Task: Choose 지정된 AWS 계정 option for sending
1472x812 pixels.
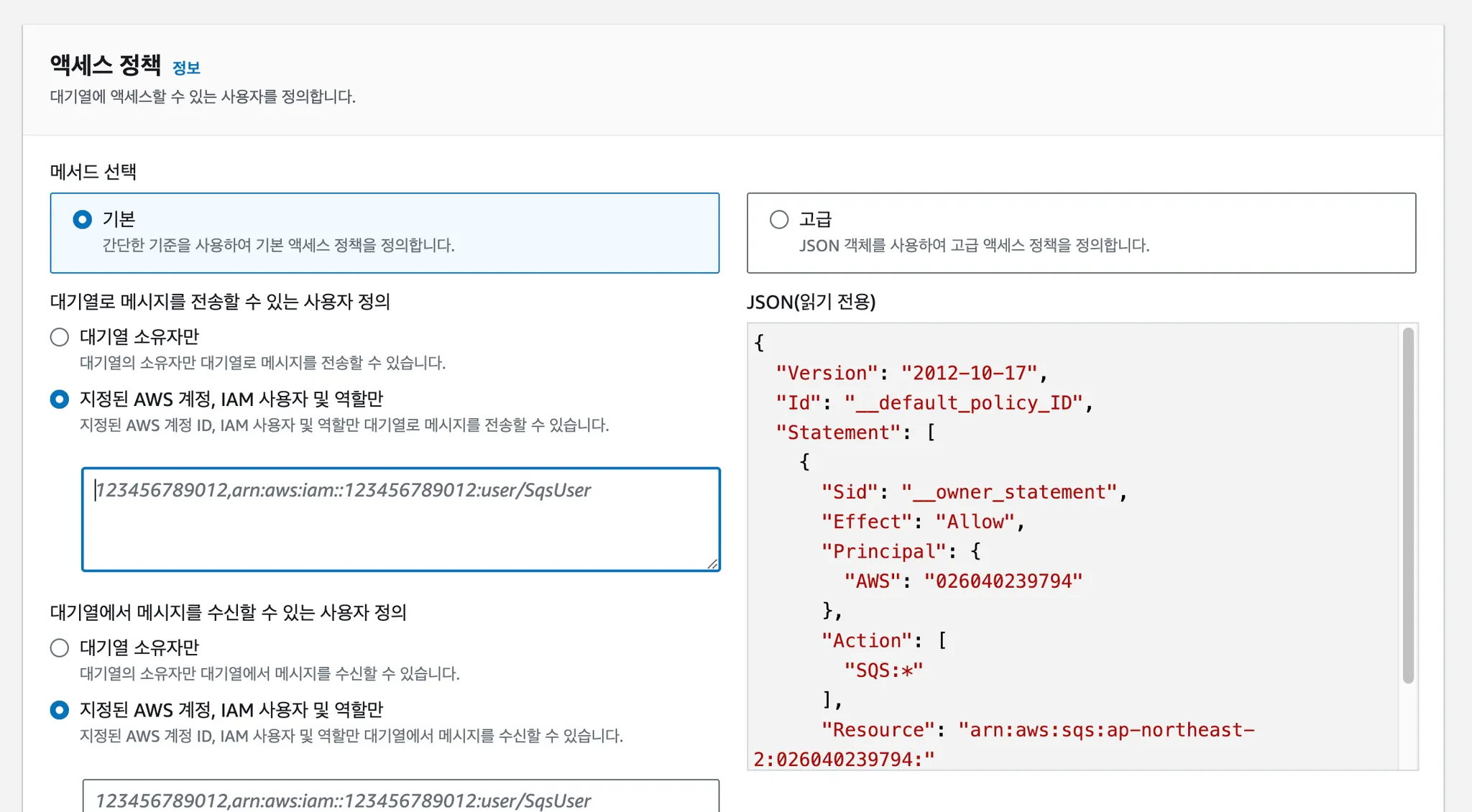Action: pyautogui.click(x=60, y=399)
